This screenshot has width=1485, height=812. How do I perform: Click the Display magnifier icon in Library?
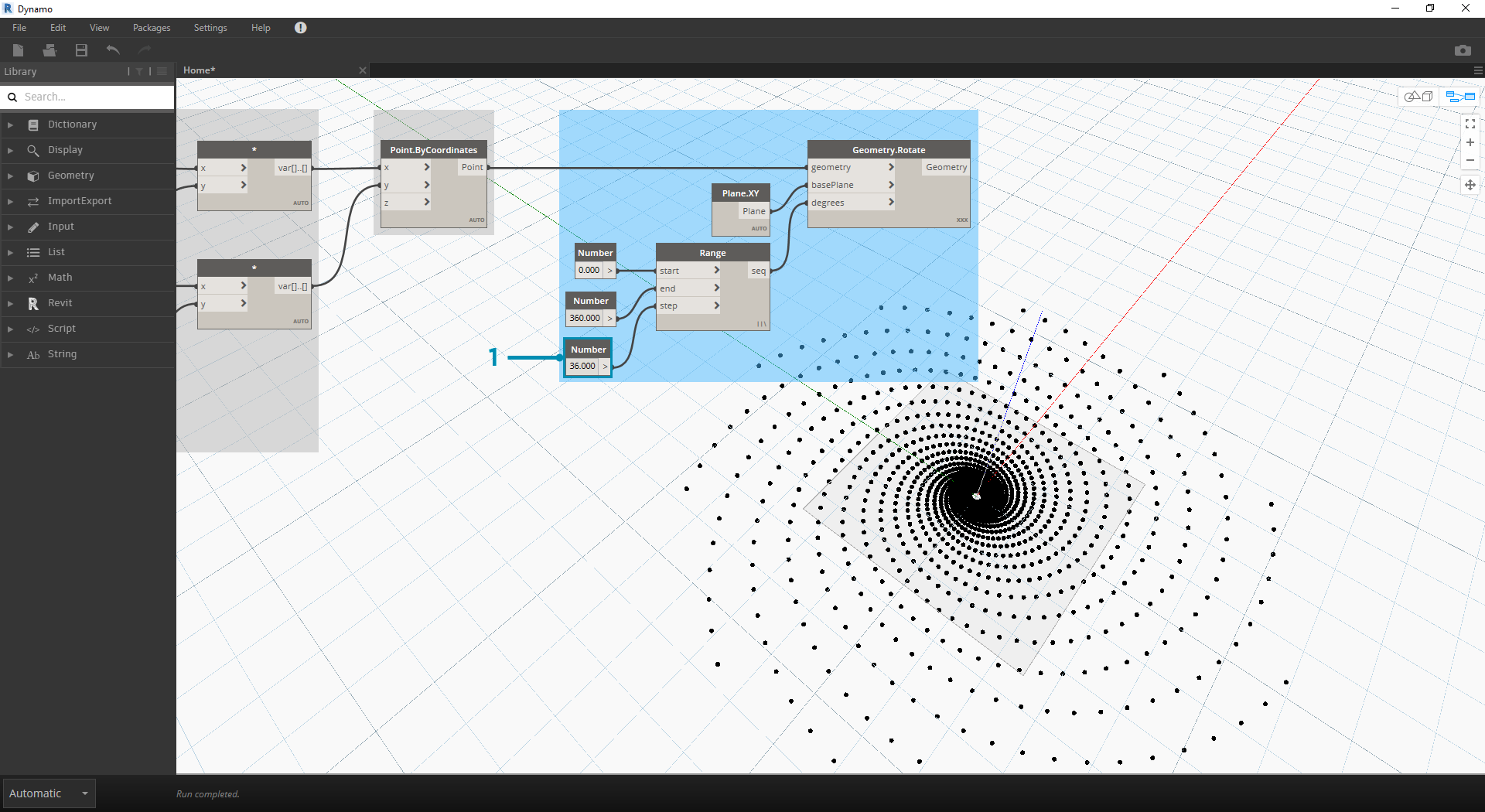[33, 150]
